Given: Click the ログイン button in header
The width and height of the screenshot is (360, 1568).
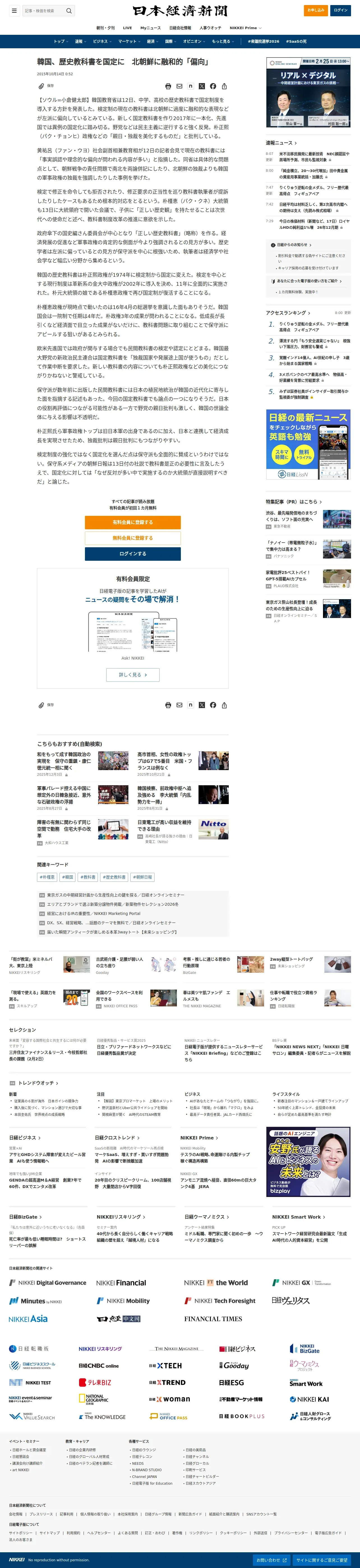Looking at the screenshot, I should [341, 10].
